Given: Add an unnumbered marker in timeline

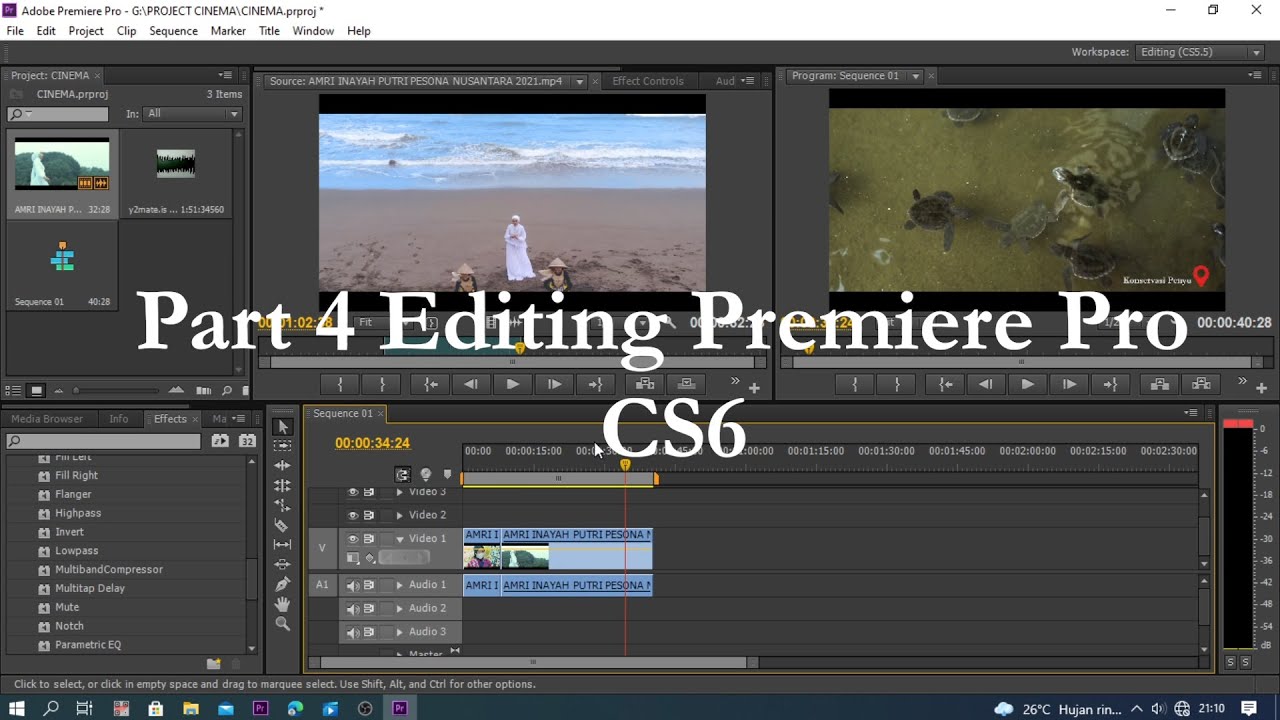Looking at the screenshot, I should (447, 475).
